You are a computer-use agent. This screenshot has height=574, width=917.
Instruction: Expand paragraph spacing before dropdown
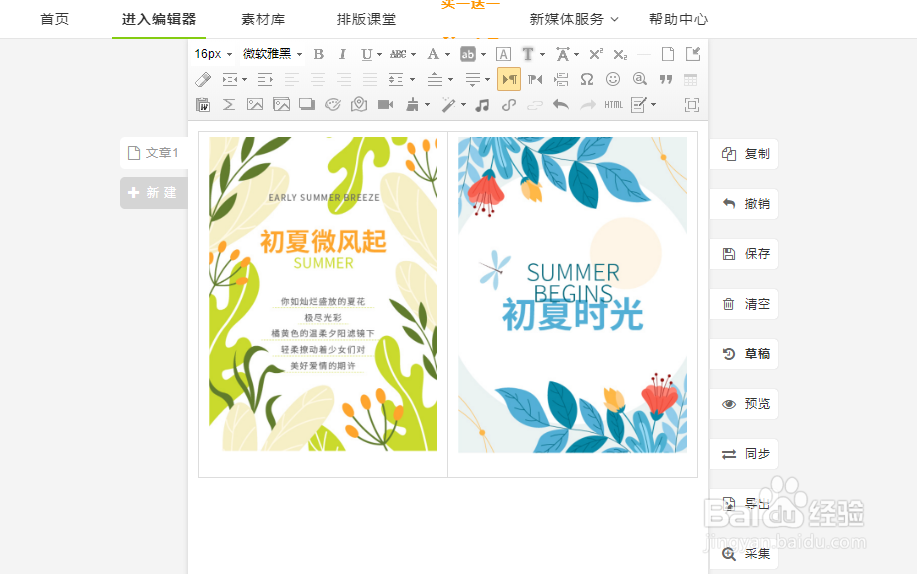[x=450, y=80]
